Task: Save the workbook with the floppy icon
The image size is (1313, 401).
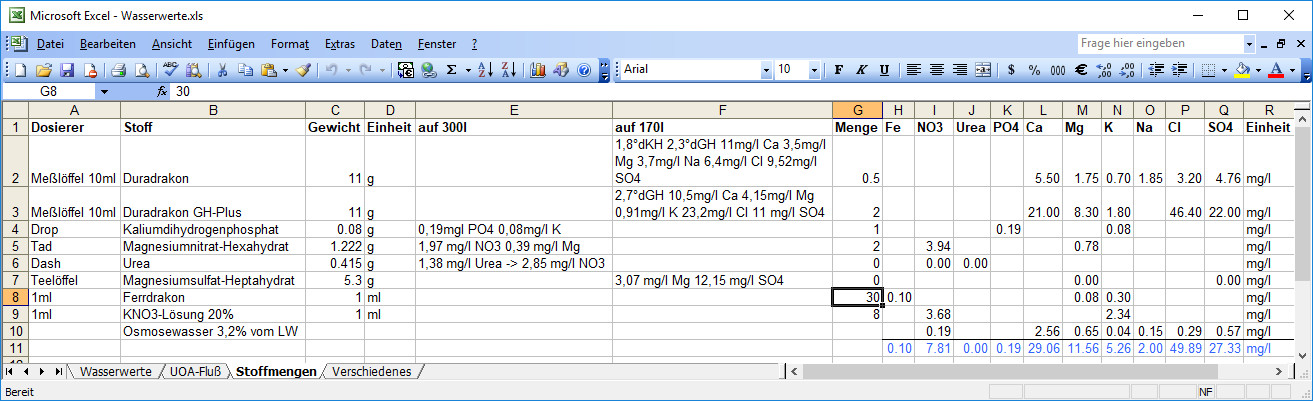Action: pyautogui.click(x=67, y=70)
